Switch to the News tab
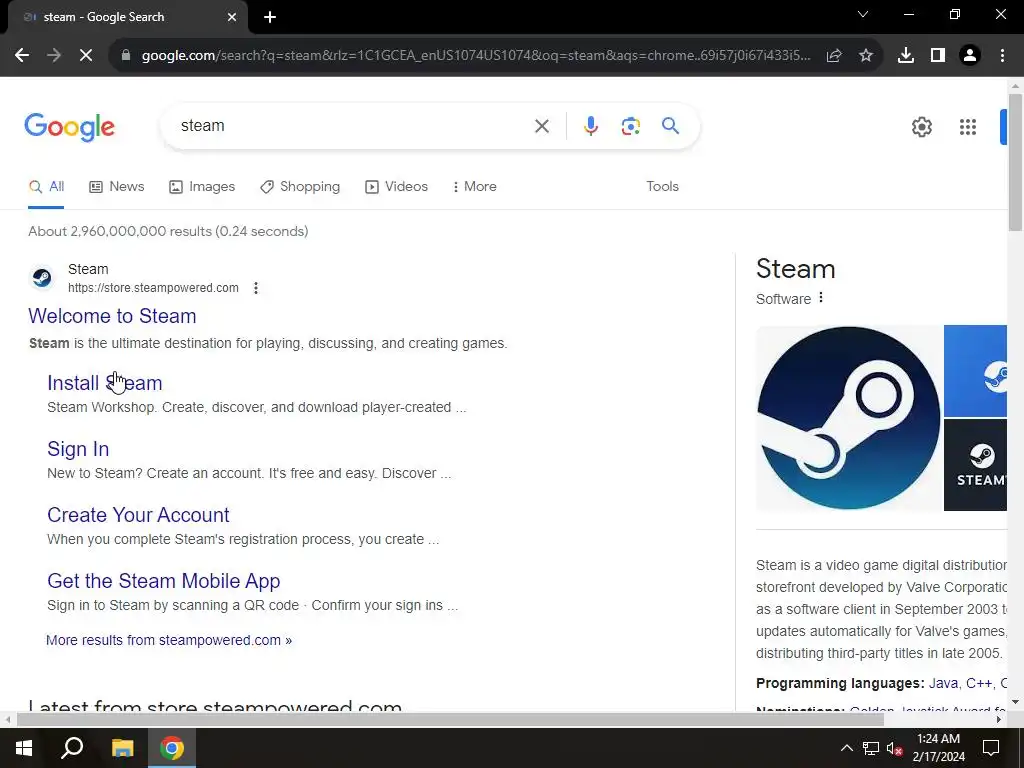 coord(116,187)
